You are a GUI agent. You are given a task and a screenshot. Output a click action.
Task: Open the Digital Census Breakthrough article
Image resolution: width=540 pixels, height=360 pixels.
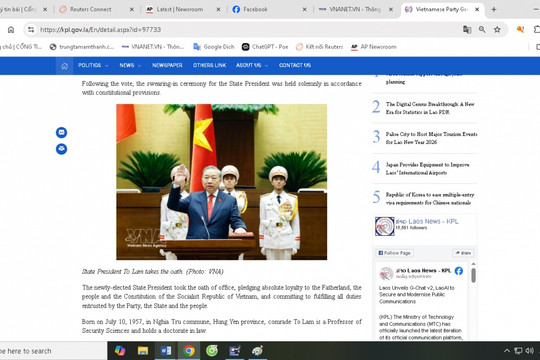click(x=430, y=108)
